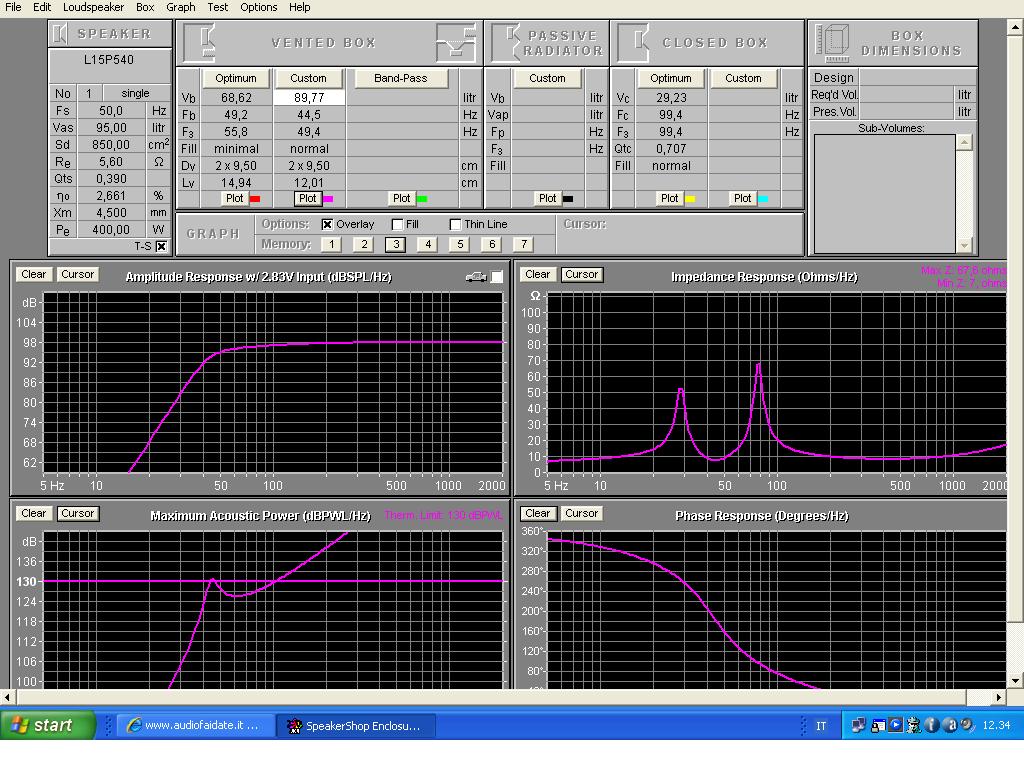Plot the green Band-Pass curve
Viewport: 1024px width, 768px height.
[x=402, y=199]
